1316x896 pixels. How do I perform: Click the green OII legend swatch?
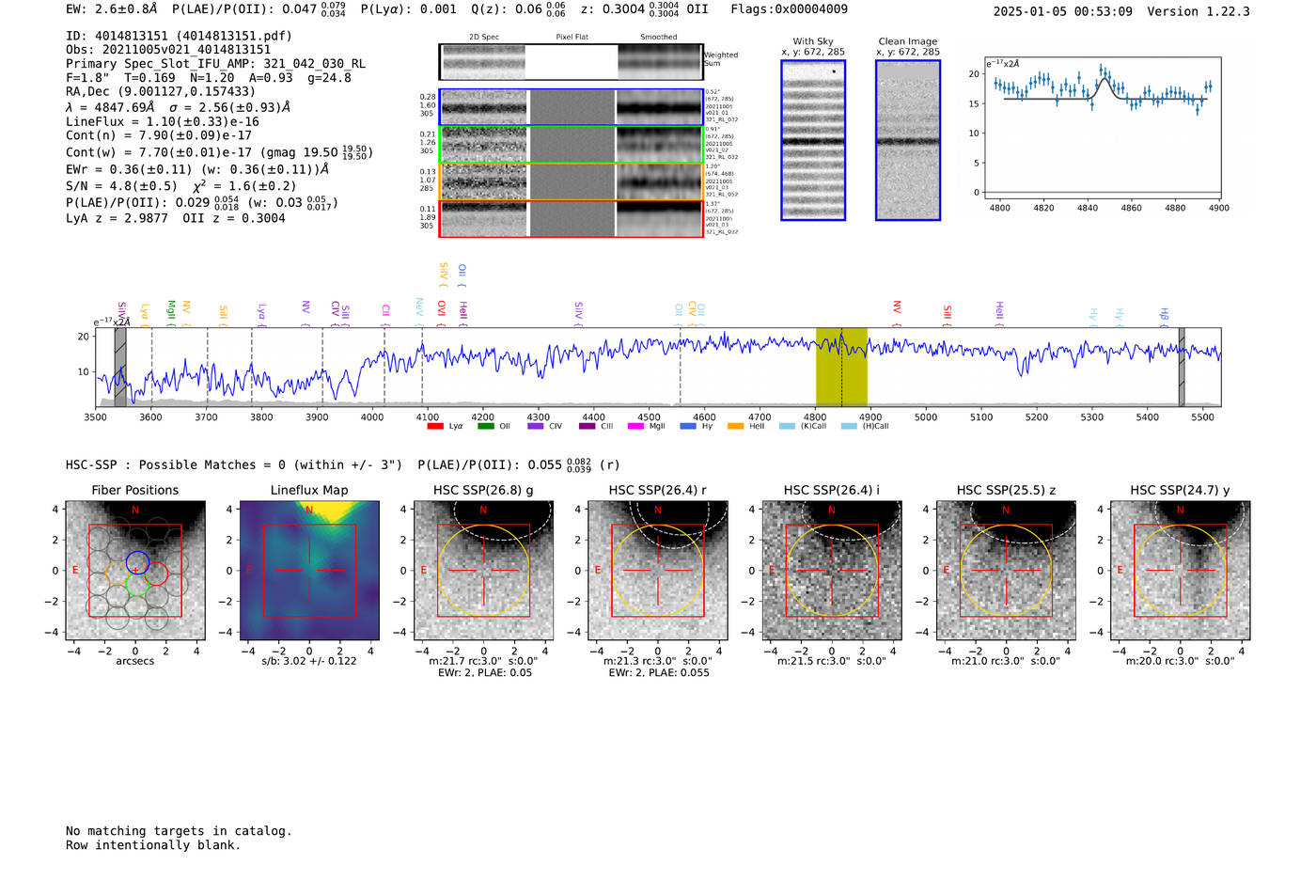(486, 426)
